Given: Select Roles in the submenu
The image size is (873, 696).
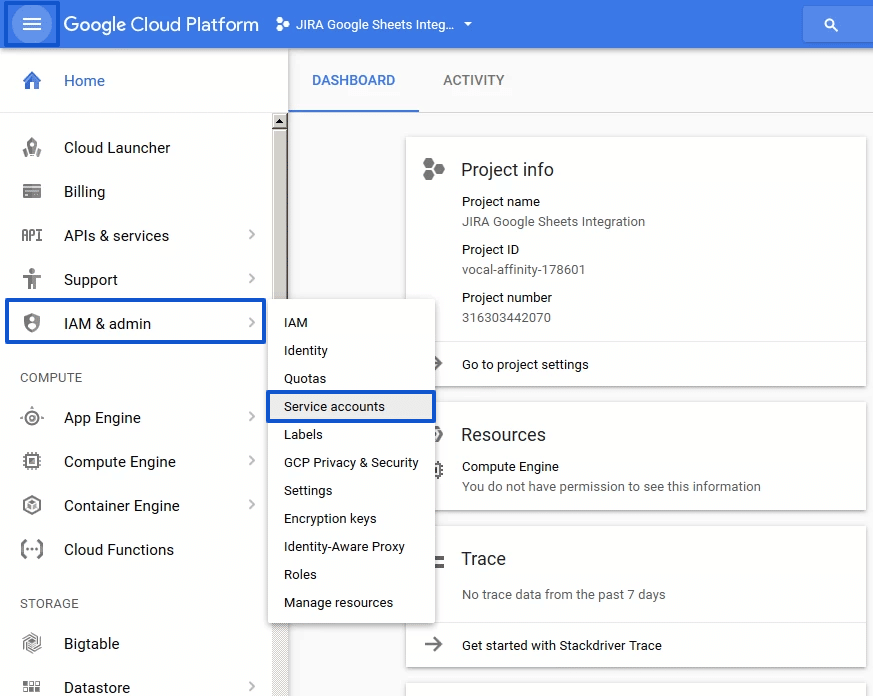Looking at the screenshot, I should pos(351,575).
